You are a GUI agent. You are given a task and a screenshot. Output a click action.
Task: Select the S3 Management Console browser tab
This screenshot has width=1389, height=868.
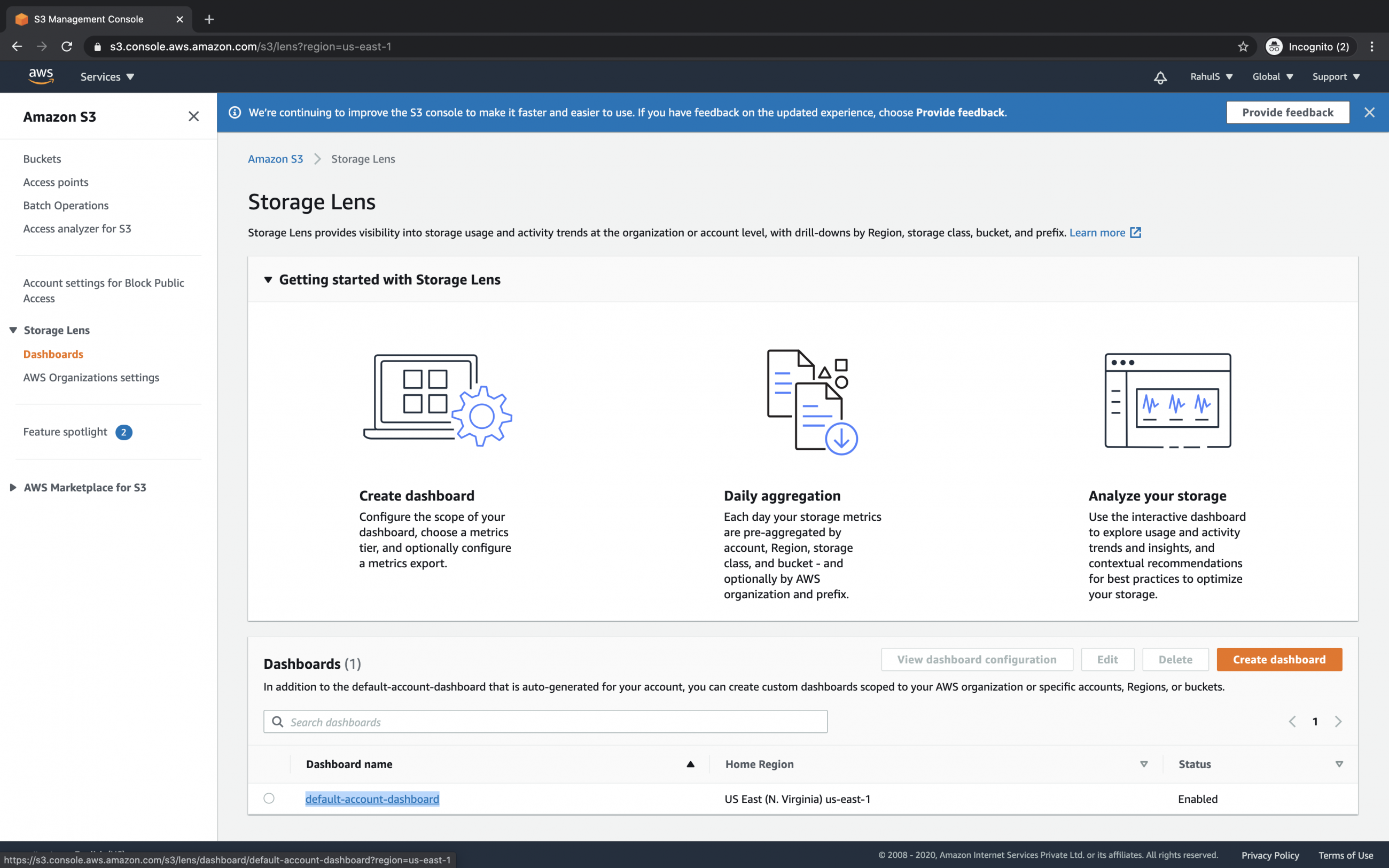89,18
